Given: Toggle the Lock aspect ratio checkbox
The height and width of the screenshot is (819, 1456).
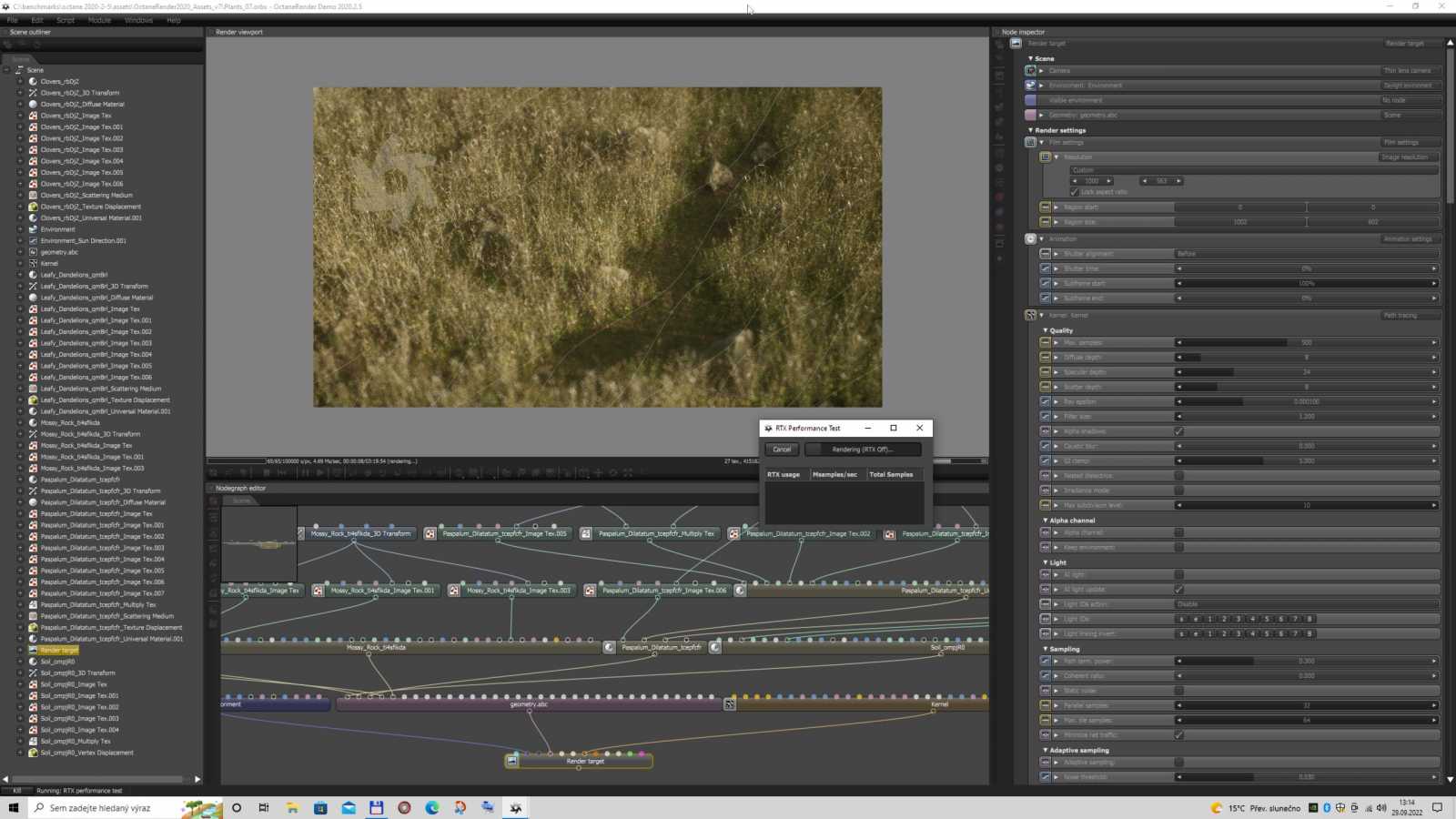Looking at the screenshot, I should click(1075, 192).
